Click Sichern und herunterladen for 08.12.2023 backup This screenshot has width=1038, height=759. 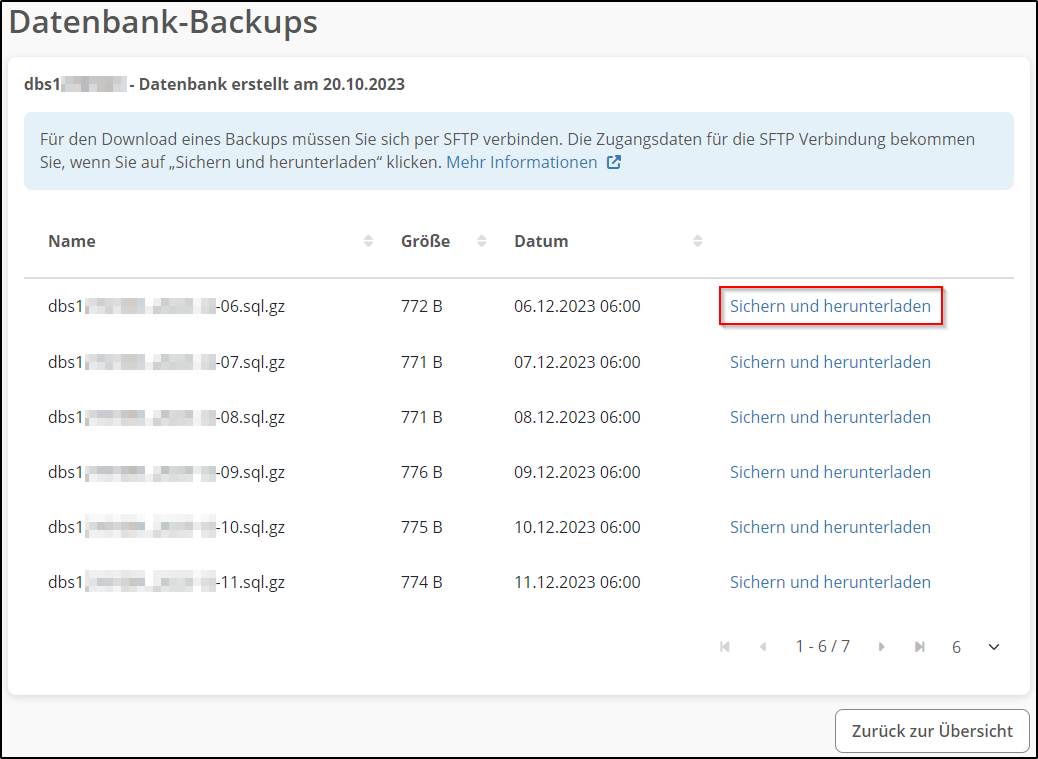coord(830,417)
